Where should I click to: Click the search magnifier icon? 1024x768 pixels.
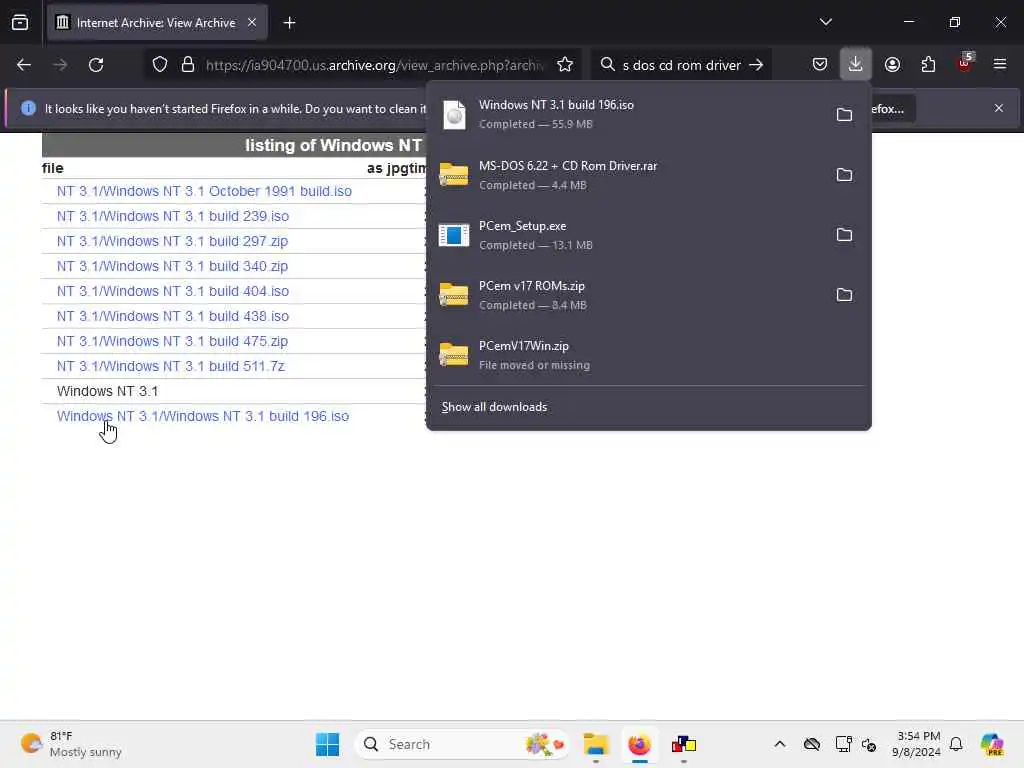pyautogui.click(x=607, y=64)
